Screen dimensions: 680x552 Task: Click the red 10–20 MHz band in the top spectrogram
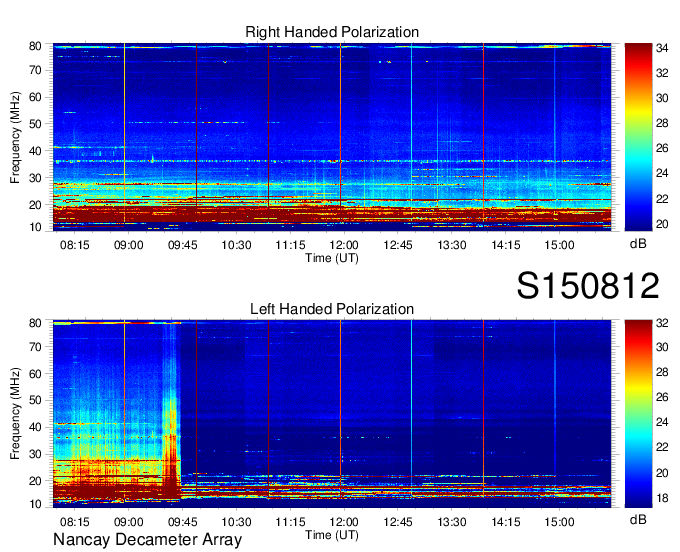(x=332, y=215)
